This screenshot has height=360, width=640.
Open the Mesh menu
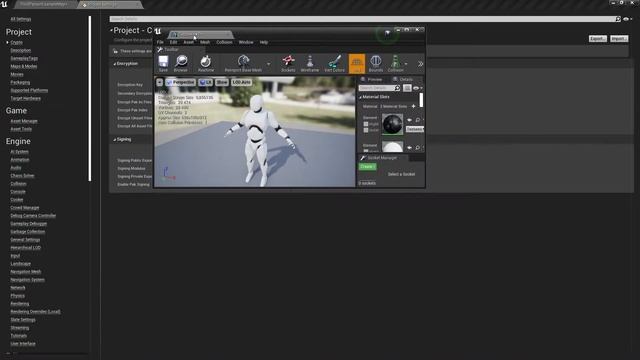205,42
